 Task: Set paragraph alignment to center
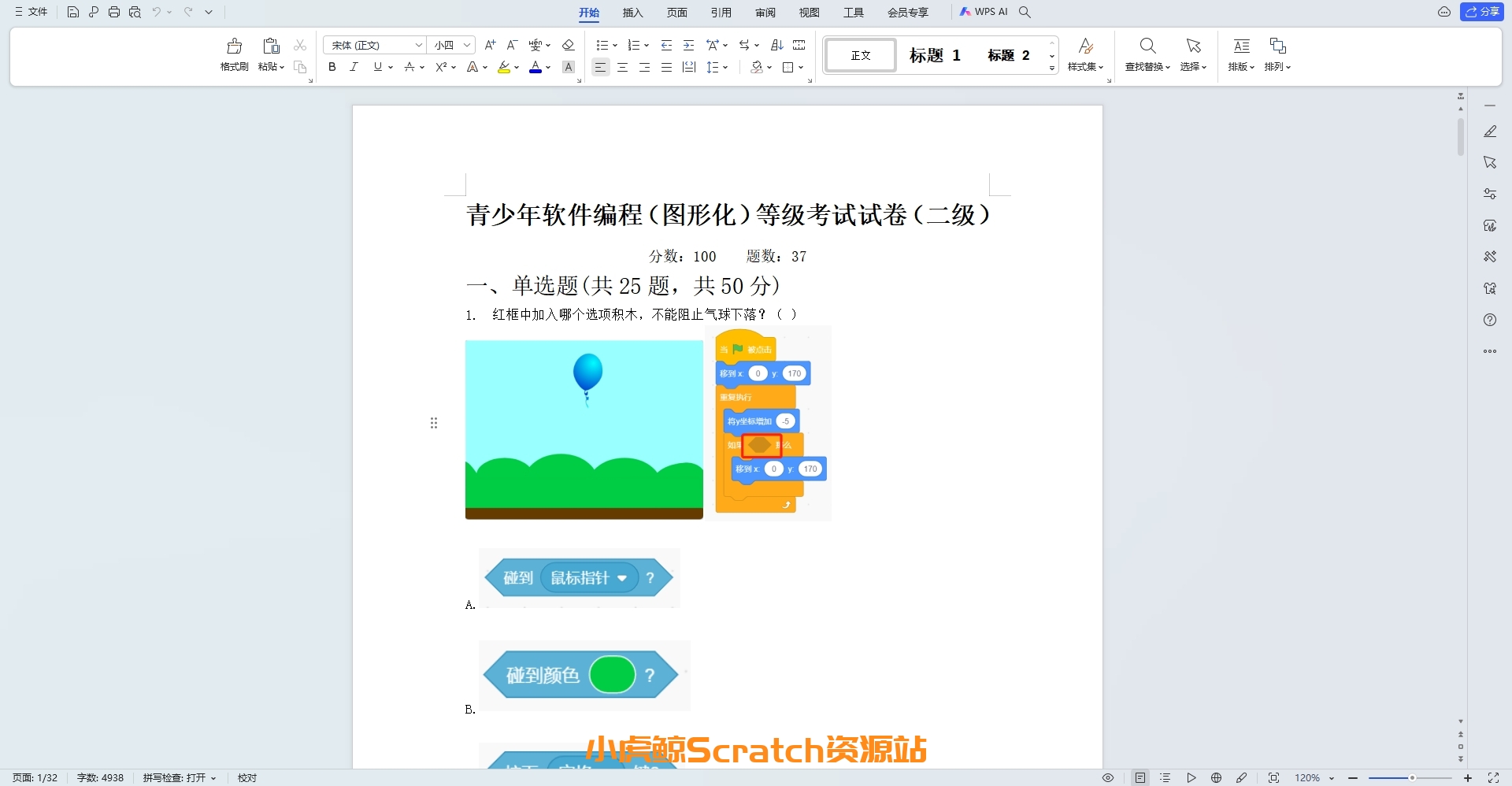point(622,67)
